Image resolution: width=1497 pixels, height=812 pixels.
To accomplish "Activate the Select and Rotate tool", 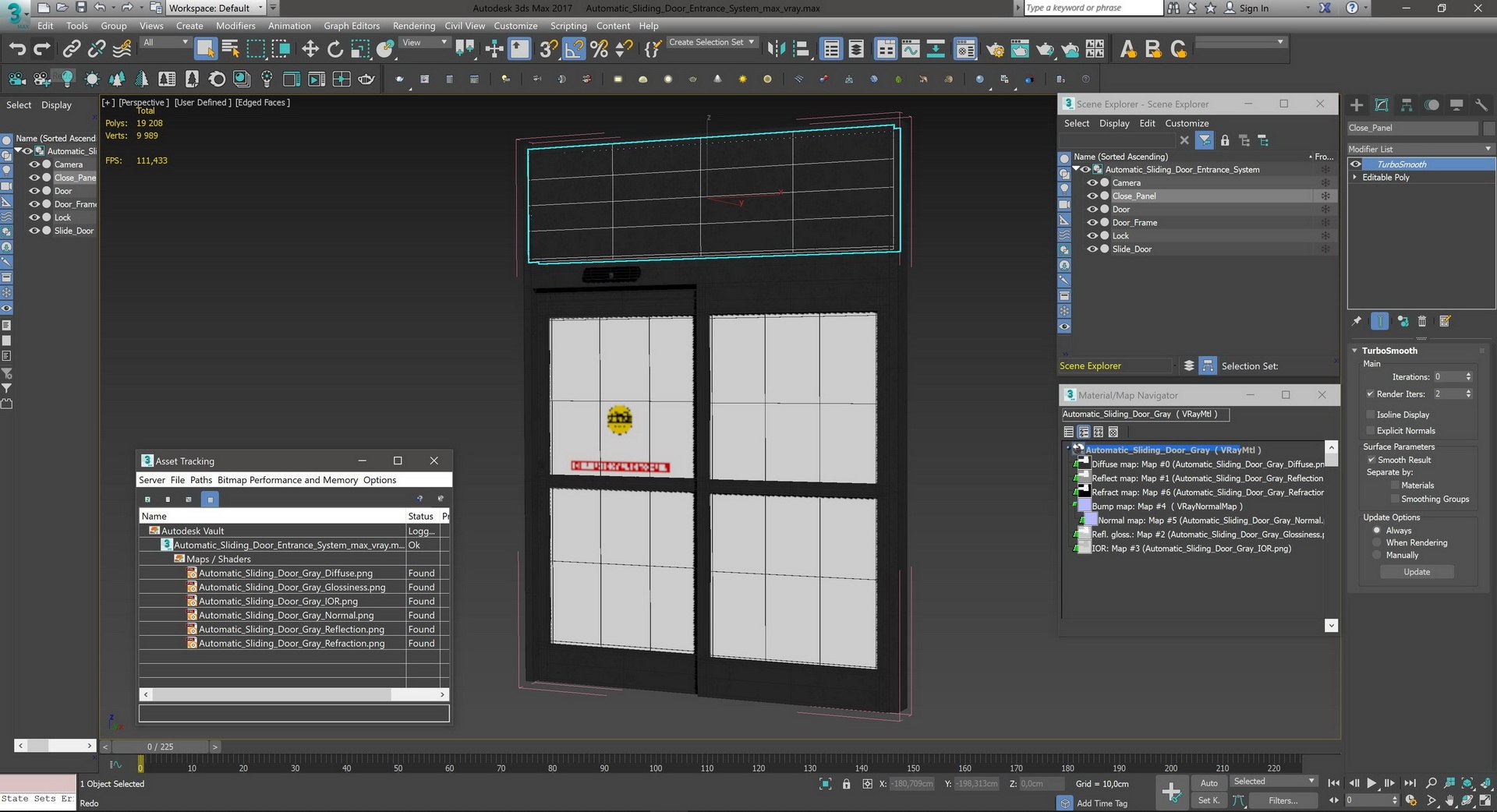I will (335, 49).
